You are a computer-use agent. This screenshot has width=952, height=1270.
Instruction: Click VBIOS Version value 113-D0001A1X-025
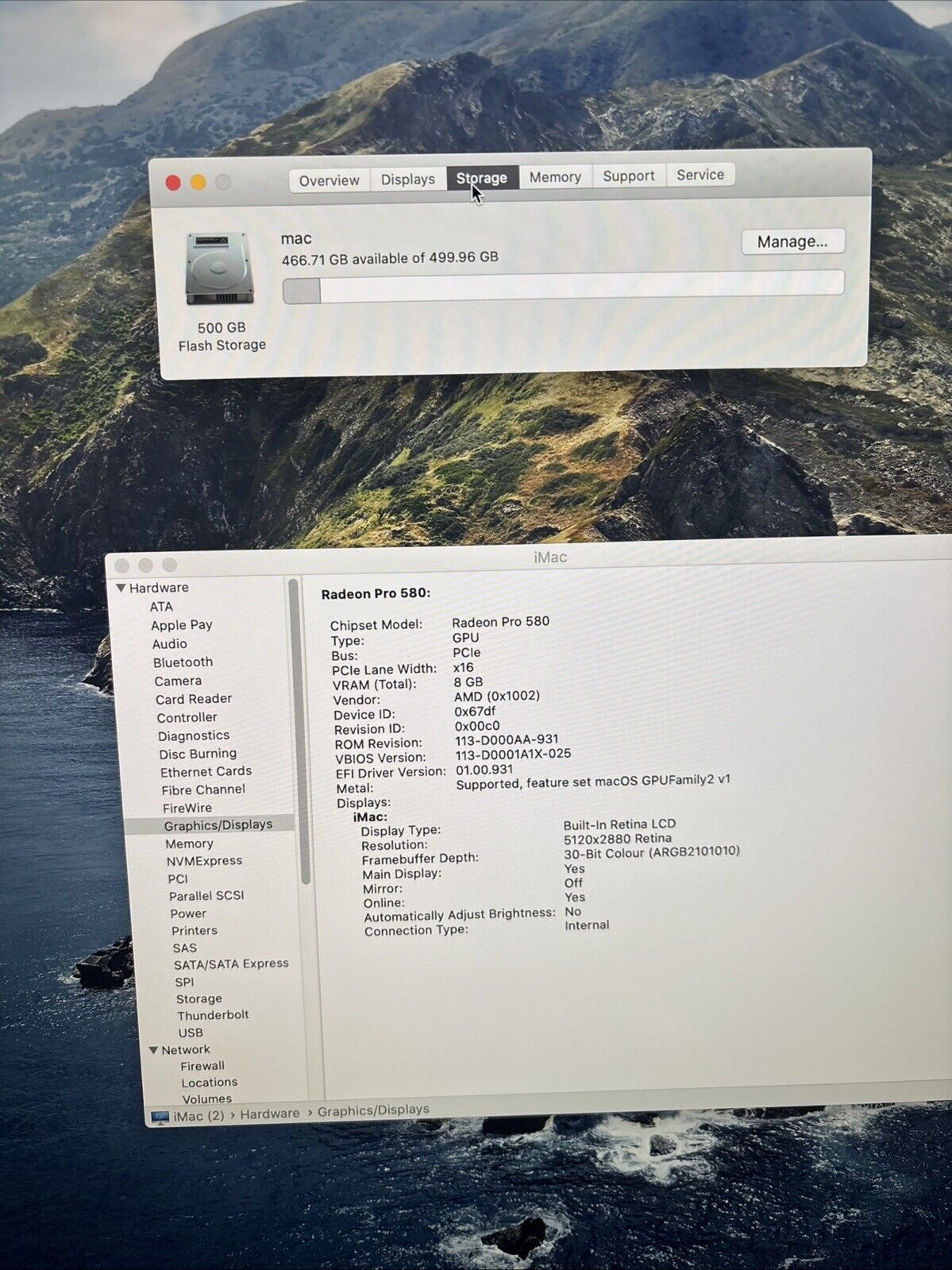513,755
